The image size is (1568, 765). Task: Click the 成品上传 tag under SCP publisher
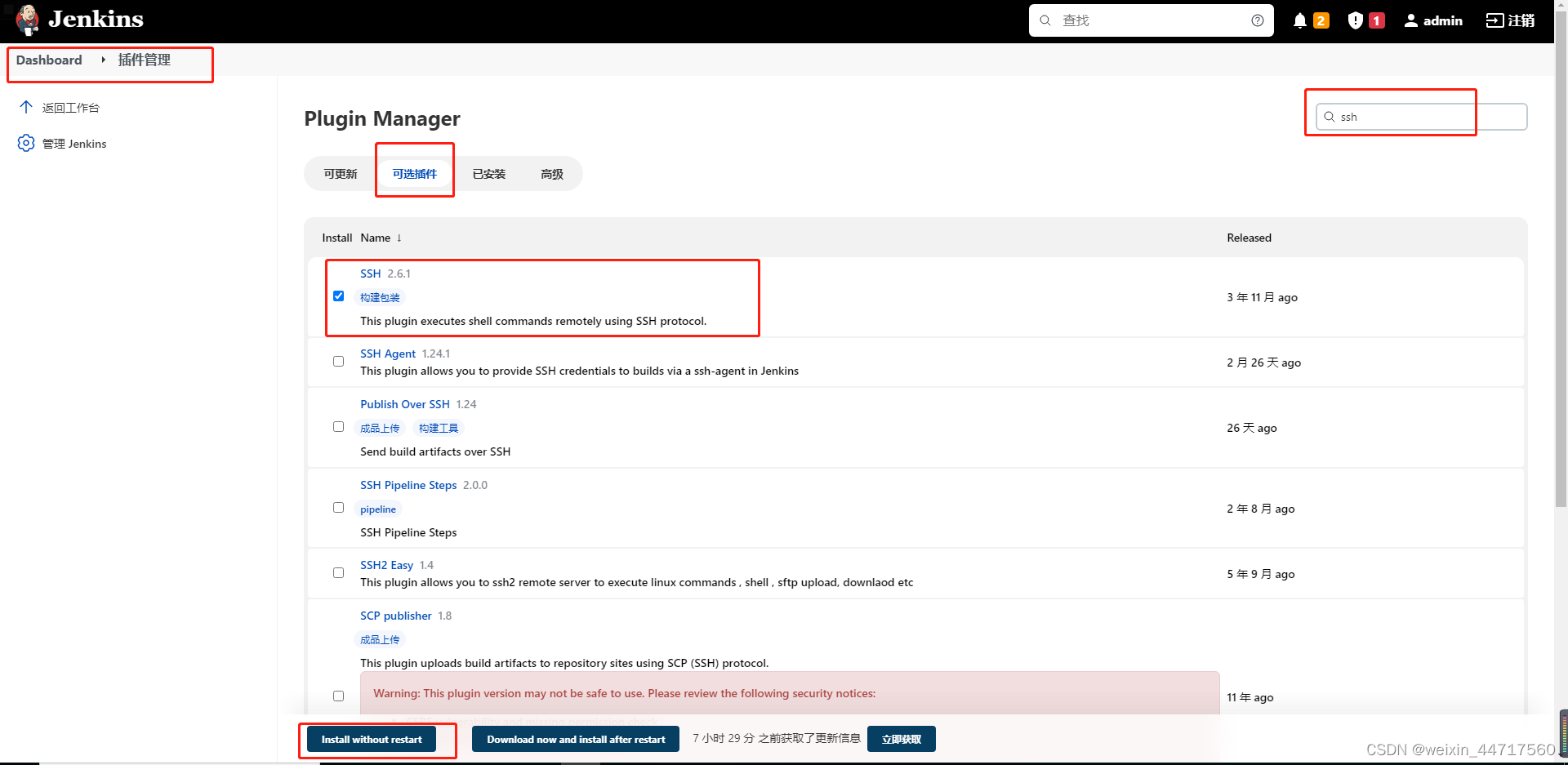click(381, 640)
